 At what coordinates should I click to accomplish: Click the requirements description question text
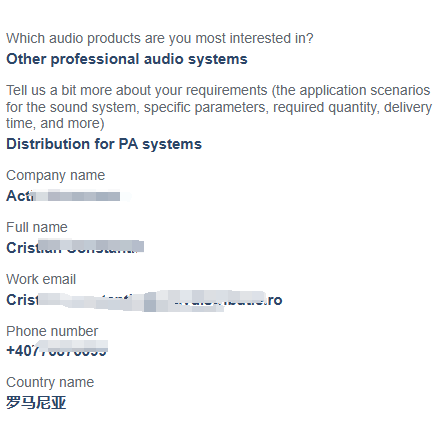219,107
